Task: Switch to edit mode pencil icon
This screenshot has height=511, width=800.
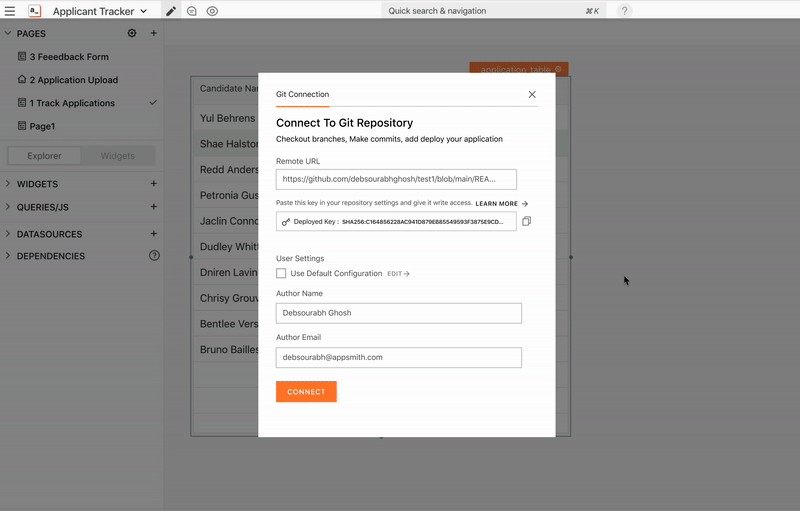Action: click(171, 11)
